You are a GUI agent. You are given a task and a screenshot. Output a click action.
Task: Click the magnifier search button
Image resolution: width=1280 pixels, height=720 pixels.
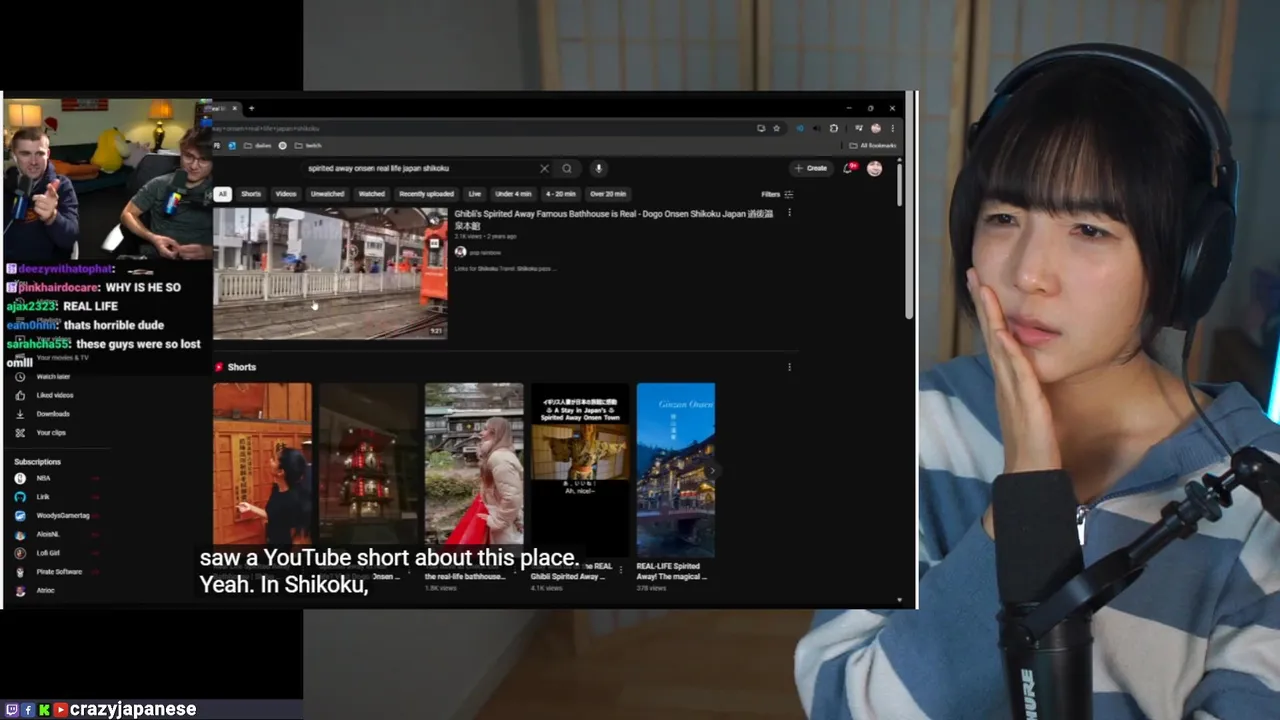point(567,169)
